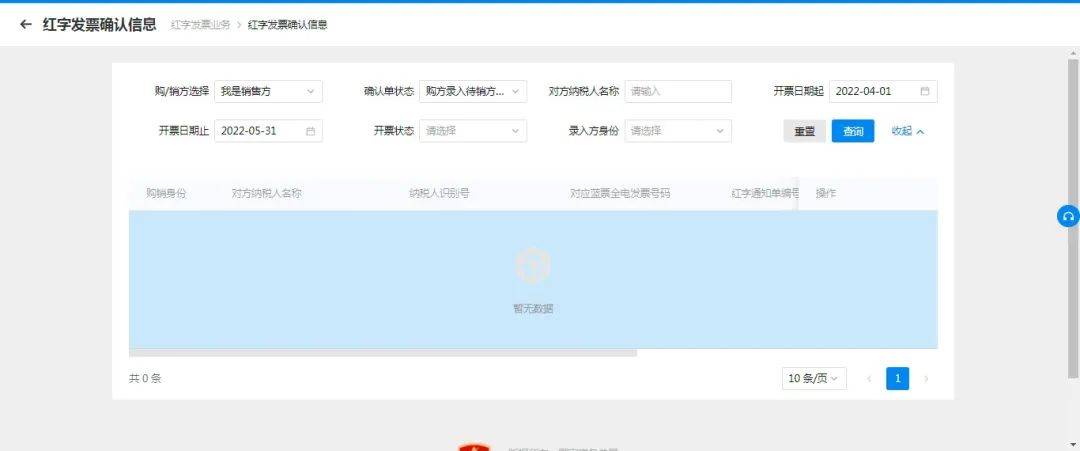Click the page vertical scrollbar
The width and height of the screenshot is (1080, 451).
(x=1073, y=218)
